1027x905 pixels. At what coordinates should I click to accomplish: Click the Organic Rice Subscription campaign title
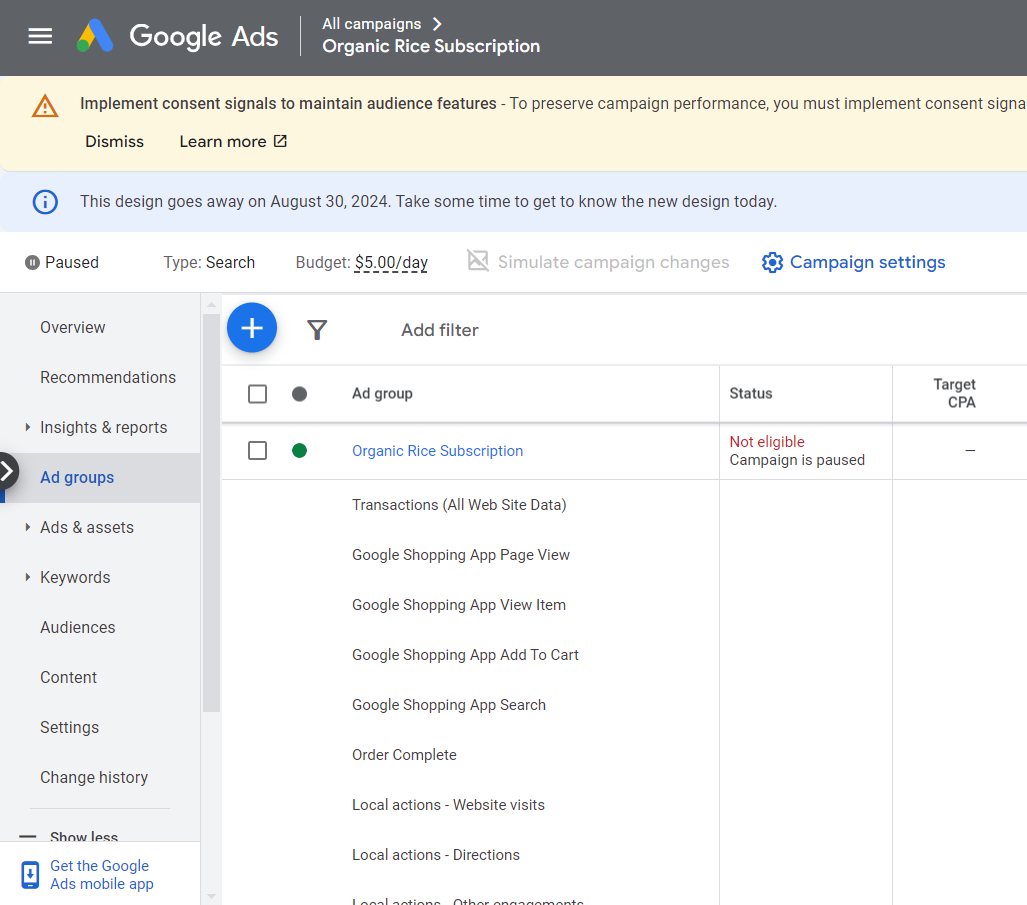431,46
